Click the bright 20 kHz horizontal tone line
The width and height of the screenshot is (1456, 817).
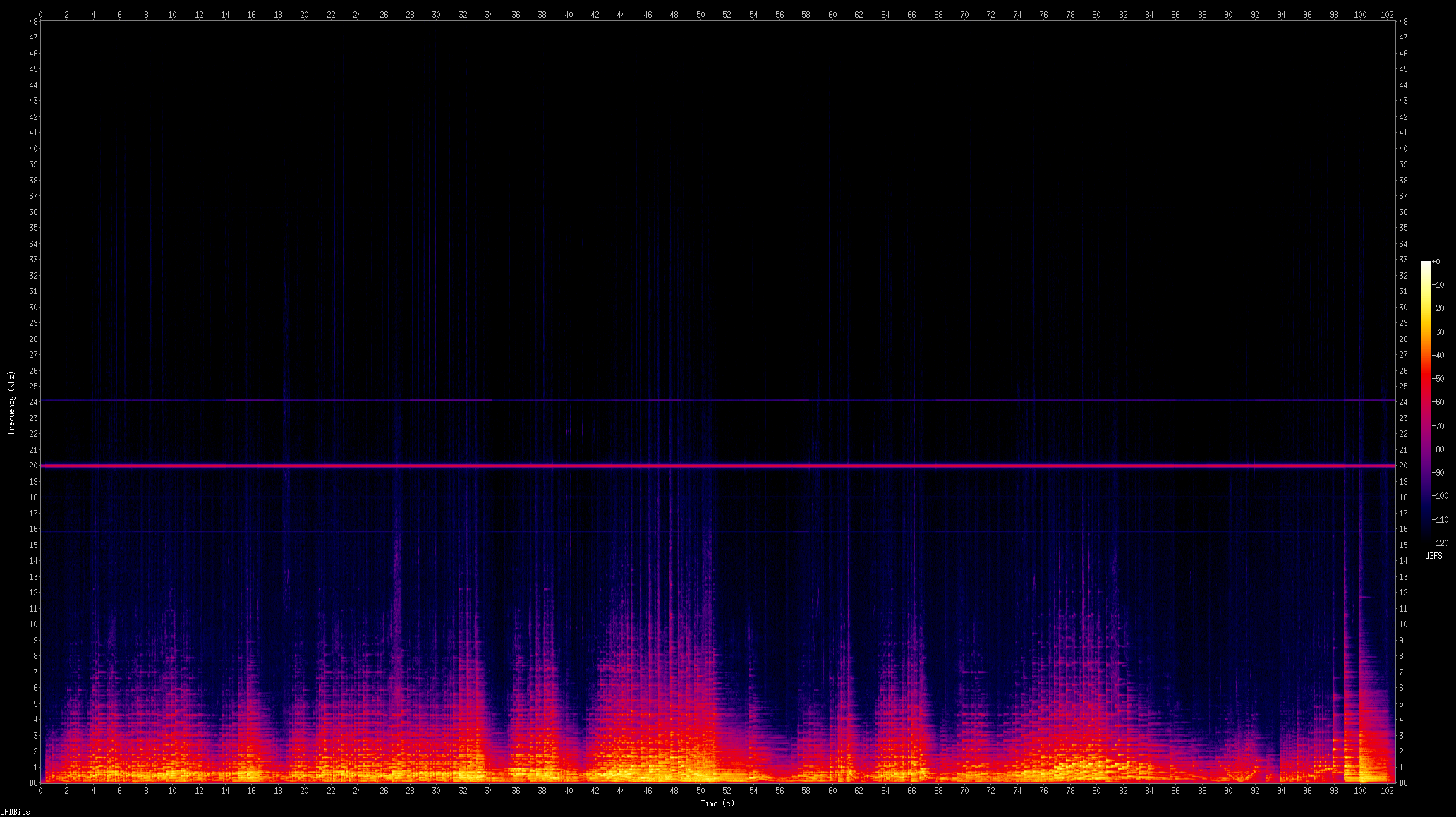(705, 466)
